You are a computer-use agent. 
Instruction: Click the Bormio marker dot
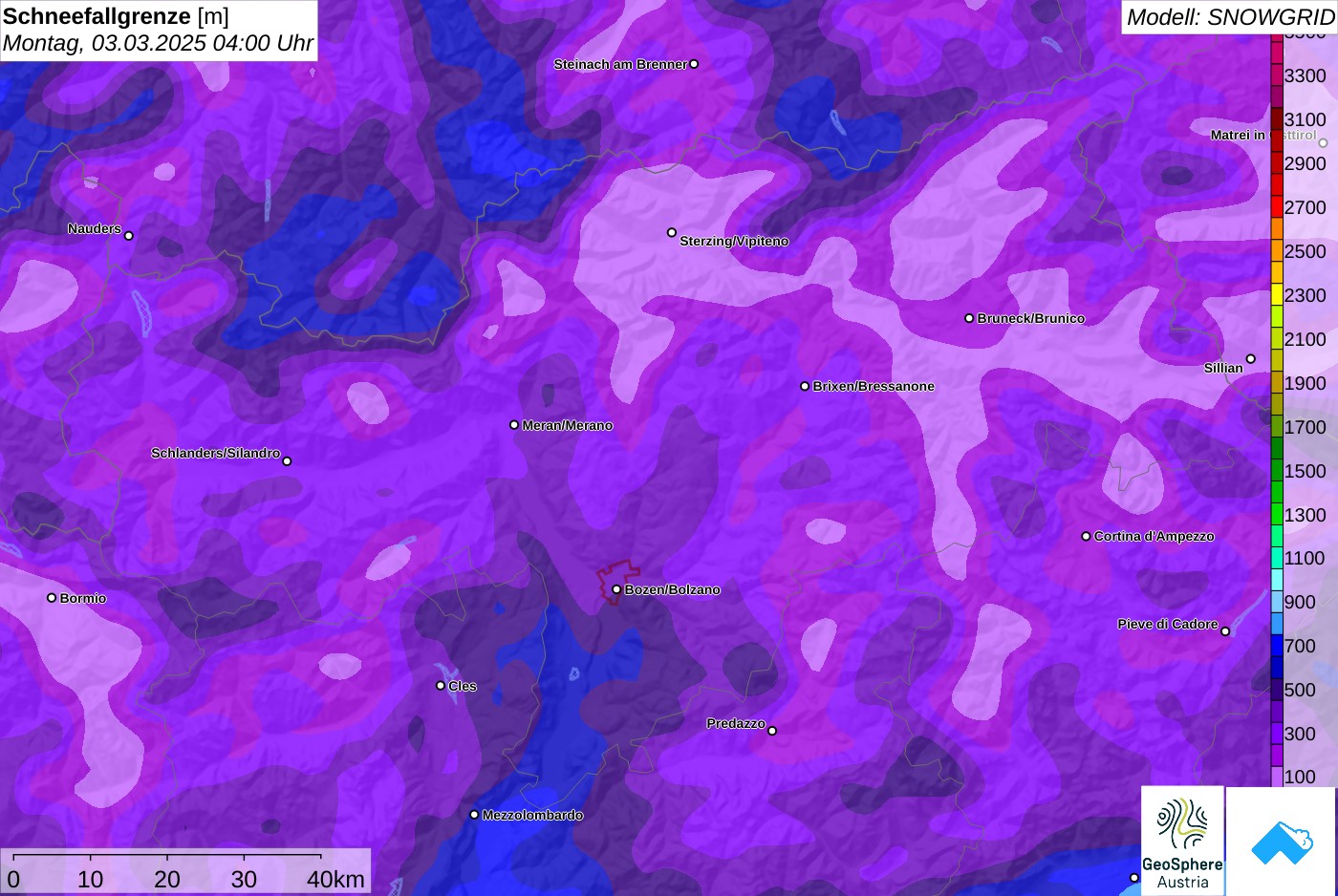pyautogui.click(x=52, y=598)
